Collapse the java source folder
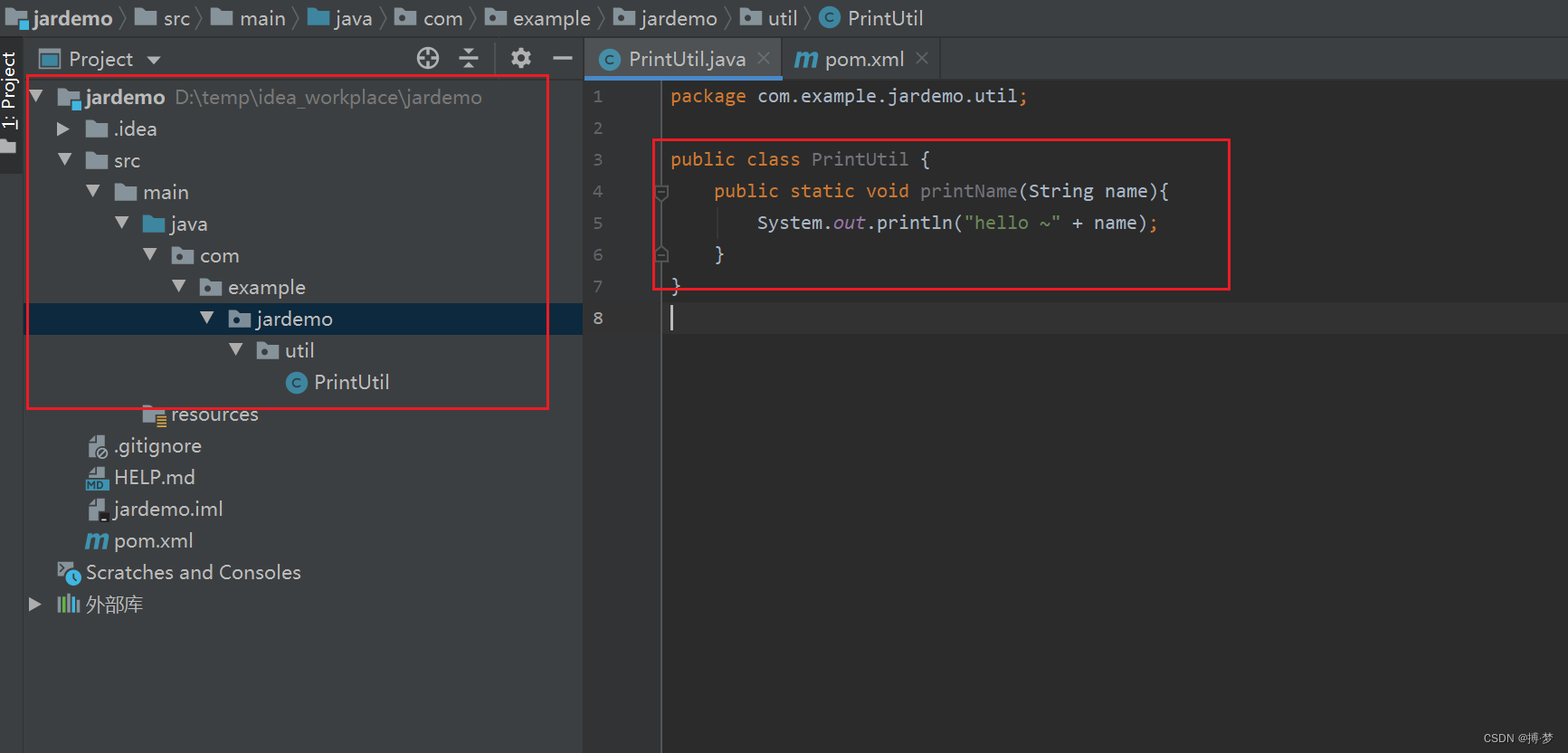 [122, 223]
